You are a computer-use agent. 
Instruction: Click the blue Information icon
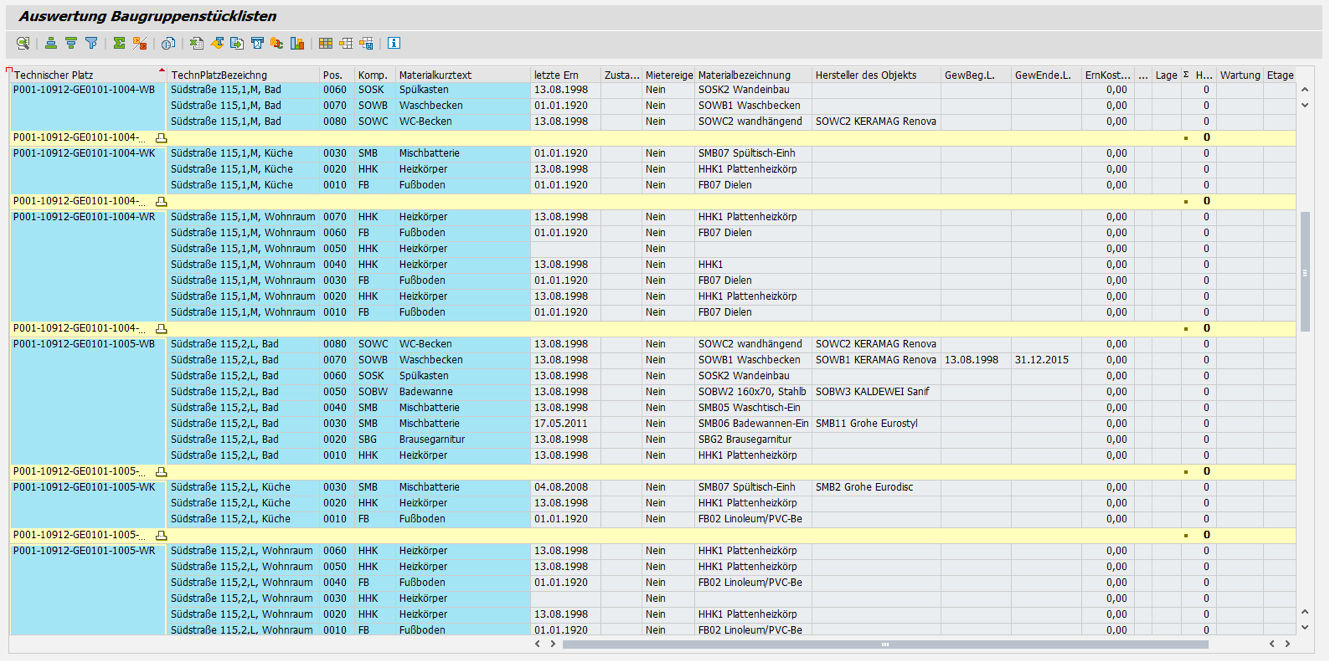coord(394,44)
